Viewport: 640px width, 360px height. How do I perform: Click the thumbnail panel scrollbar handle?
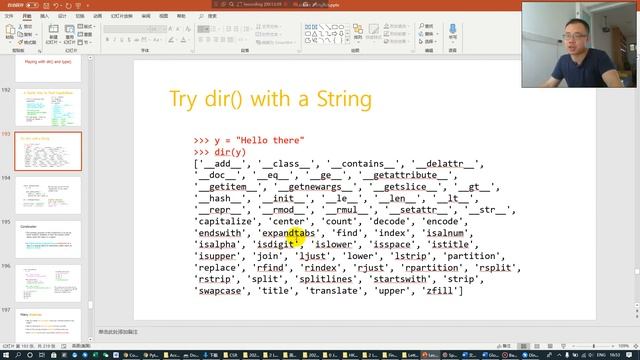click(x=90, y=305)
